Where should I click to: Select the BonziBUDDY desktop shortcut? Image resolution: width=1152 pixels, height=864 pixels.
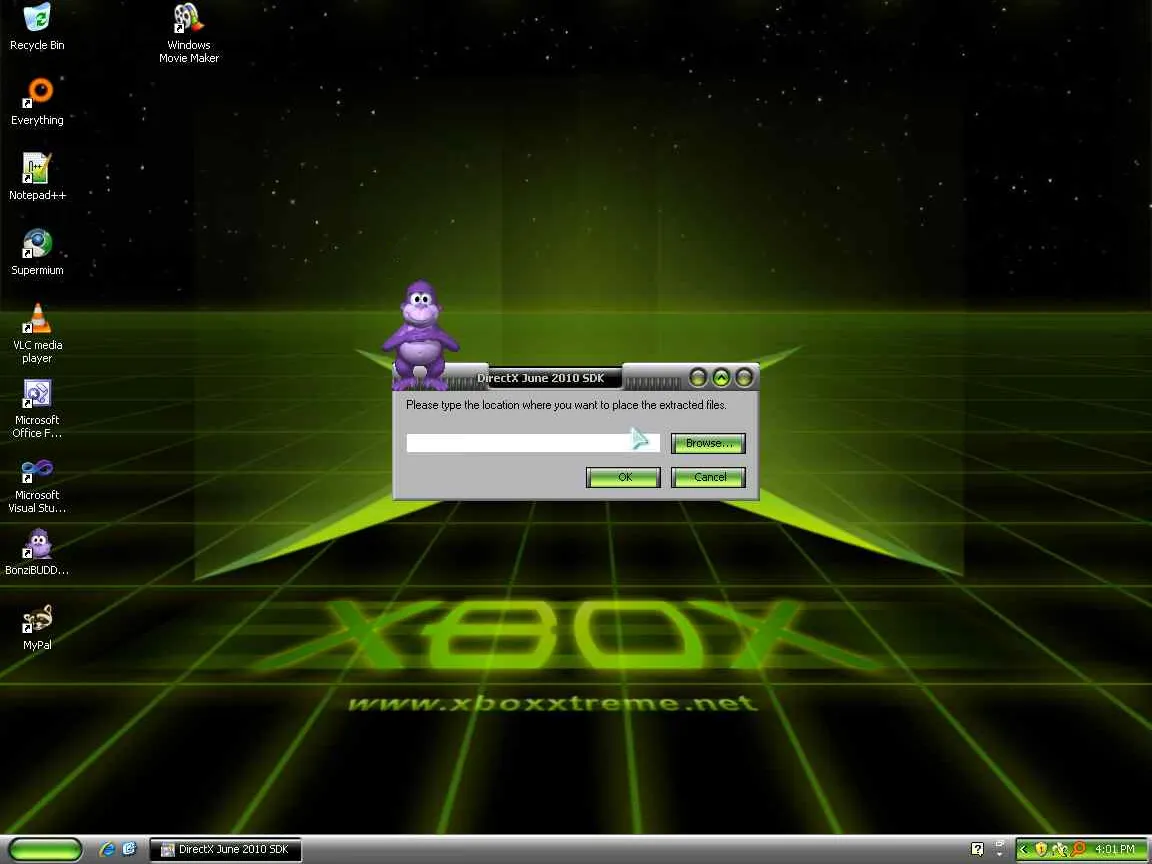pos(37,551)
